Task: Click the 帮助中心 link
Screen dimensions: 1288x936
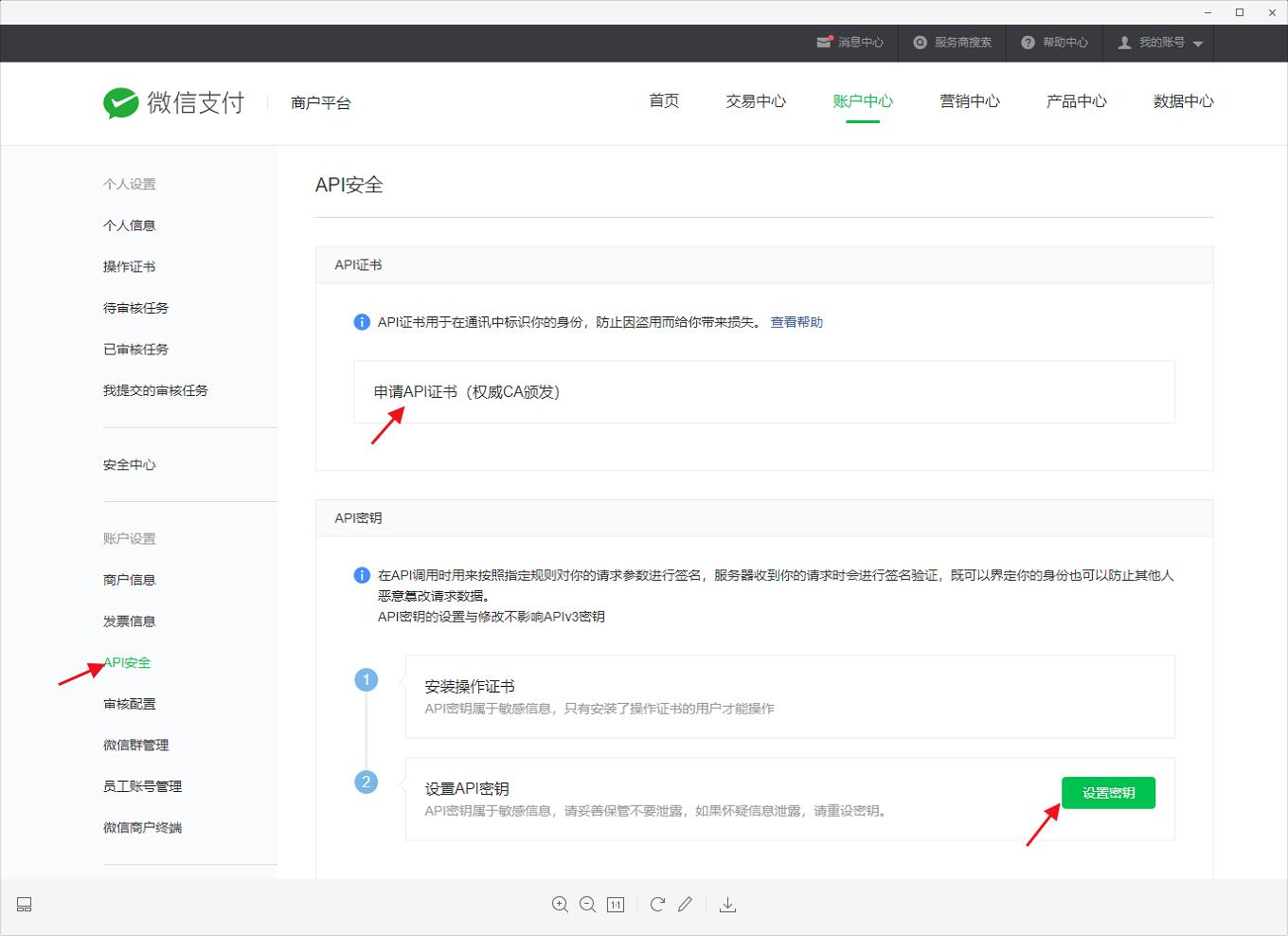Action: click(x=1065, y=43)
